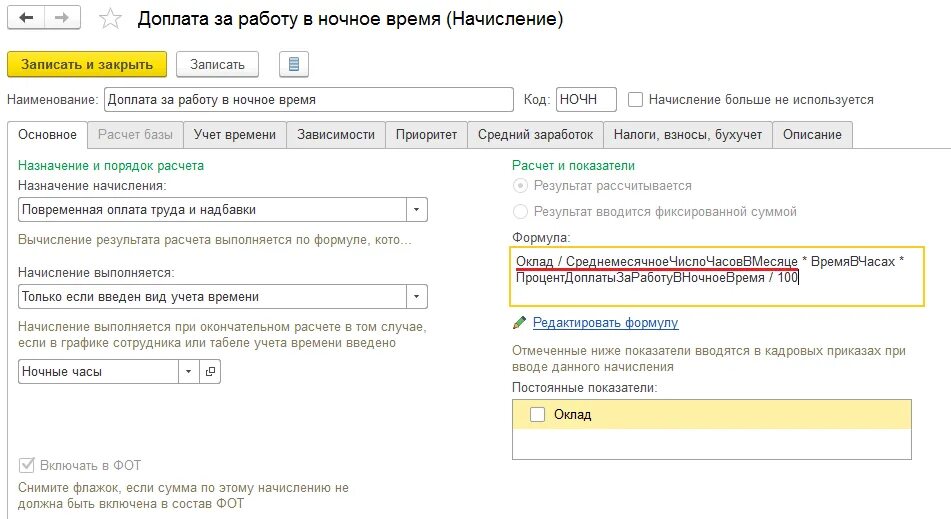Check the Оклад indicator checkbox

(537, 415)
